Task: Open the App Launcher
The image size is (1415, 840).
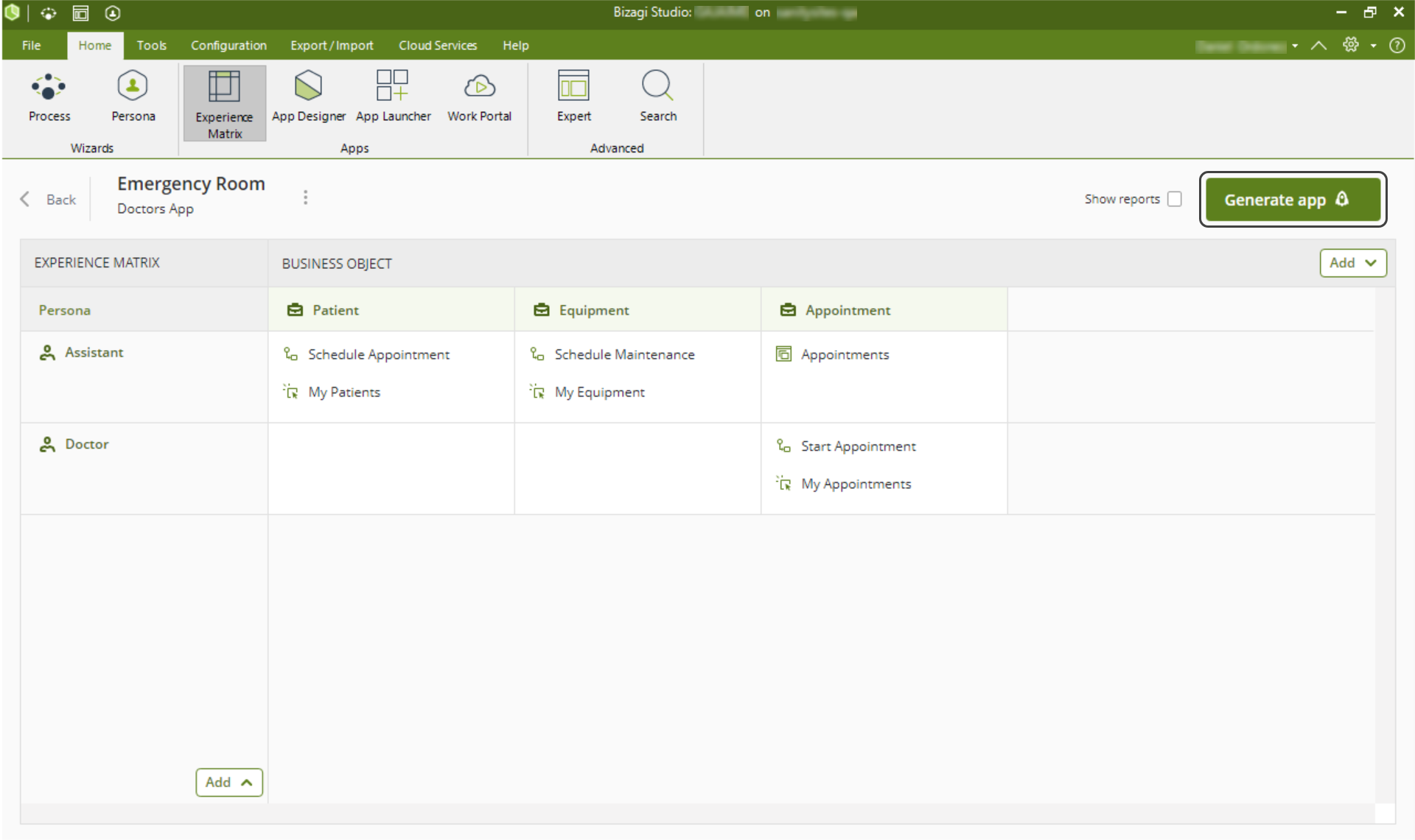Action: [393, 98]
